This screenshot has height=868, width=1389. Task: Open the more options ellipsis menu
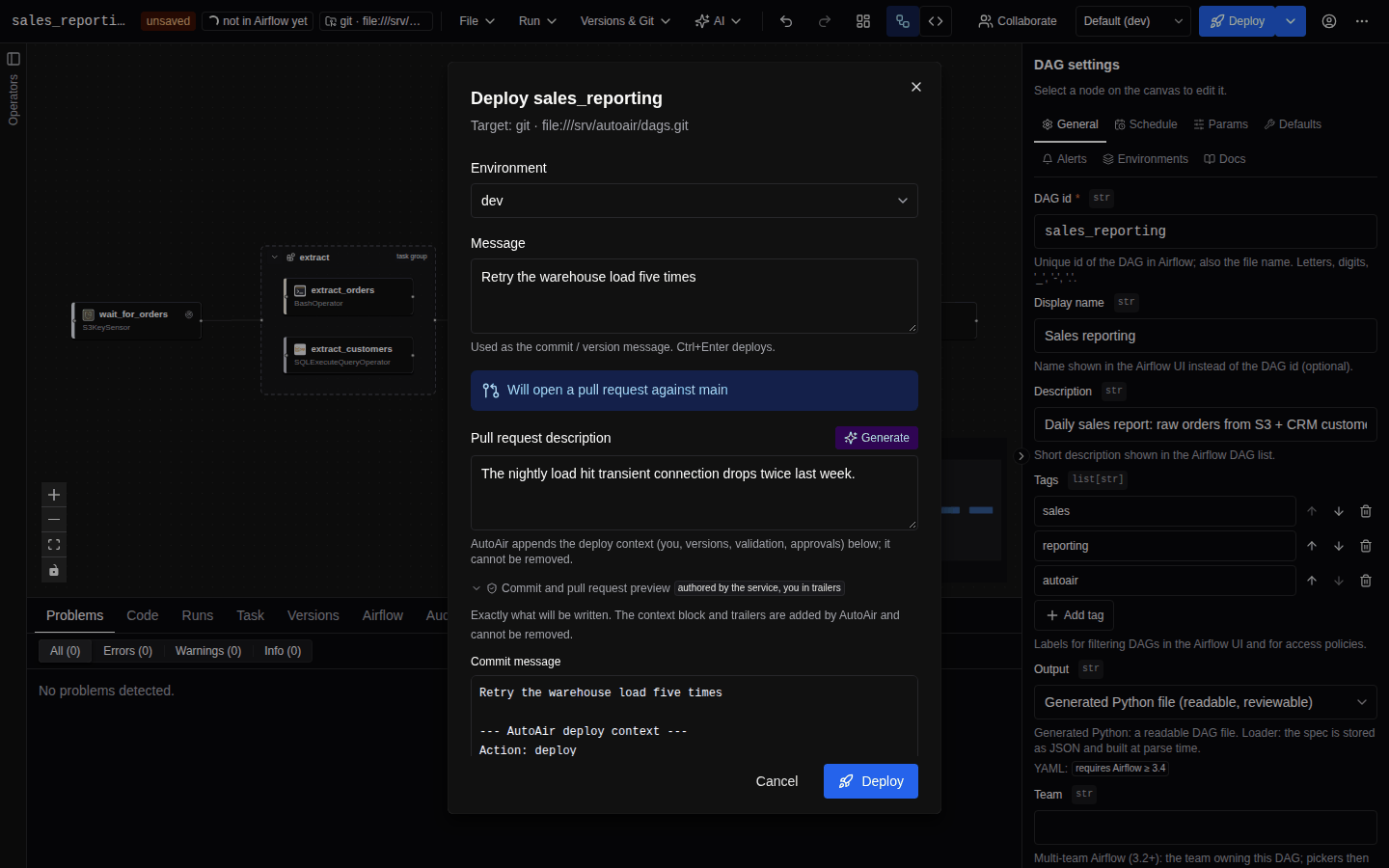click(1362, 21)
